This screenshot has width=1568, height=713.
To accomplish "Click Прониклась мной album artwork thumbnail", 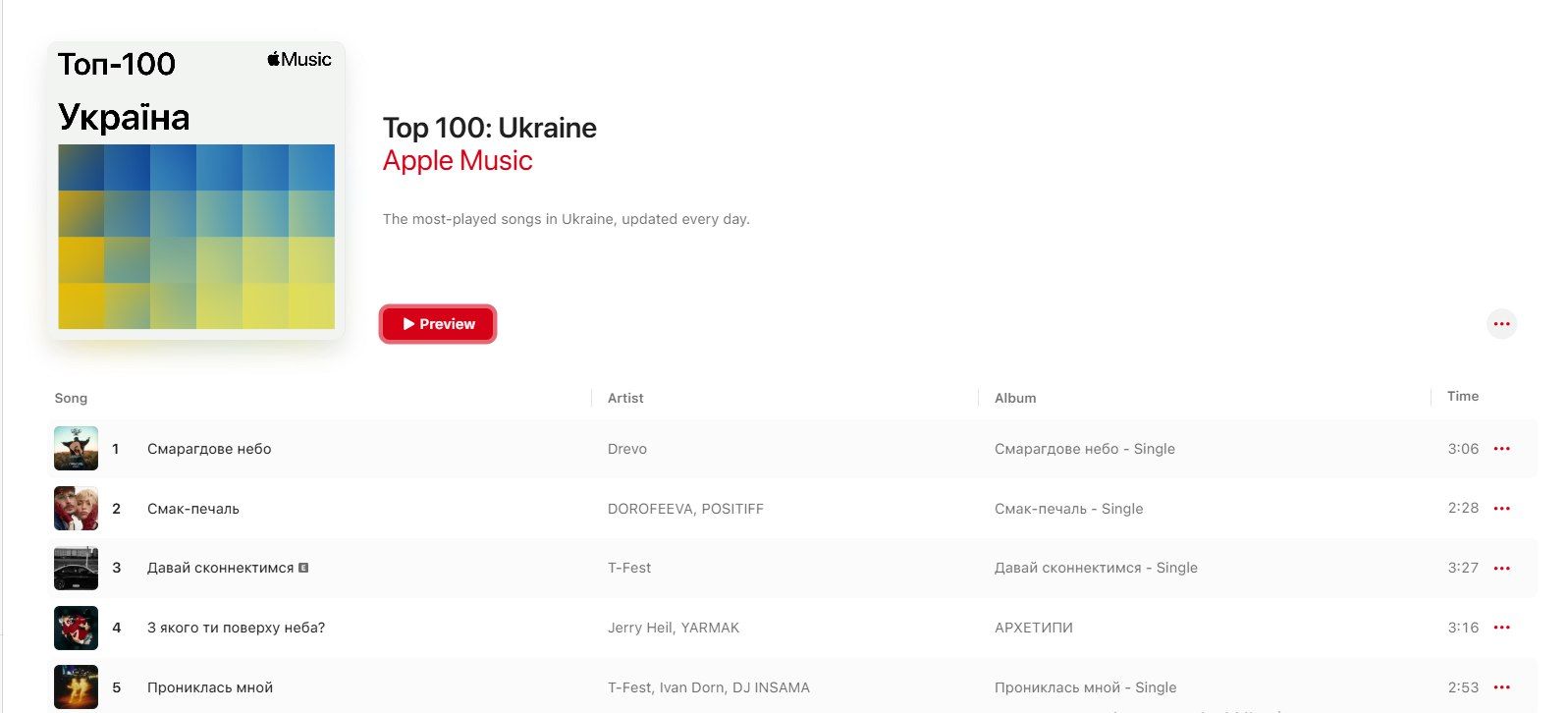I will [x=76, y=687].
